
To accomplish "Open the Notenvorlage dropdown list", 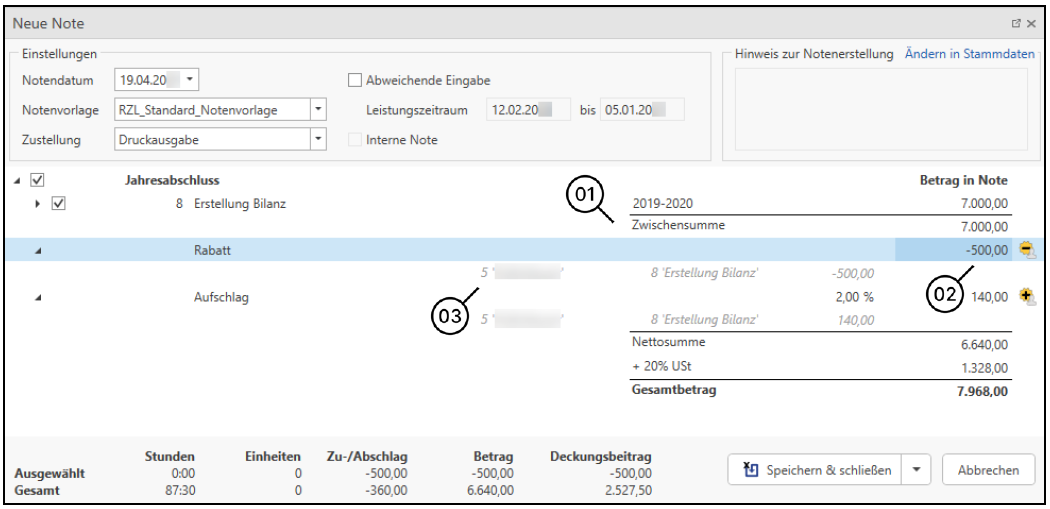I will (x=318, y=110).
